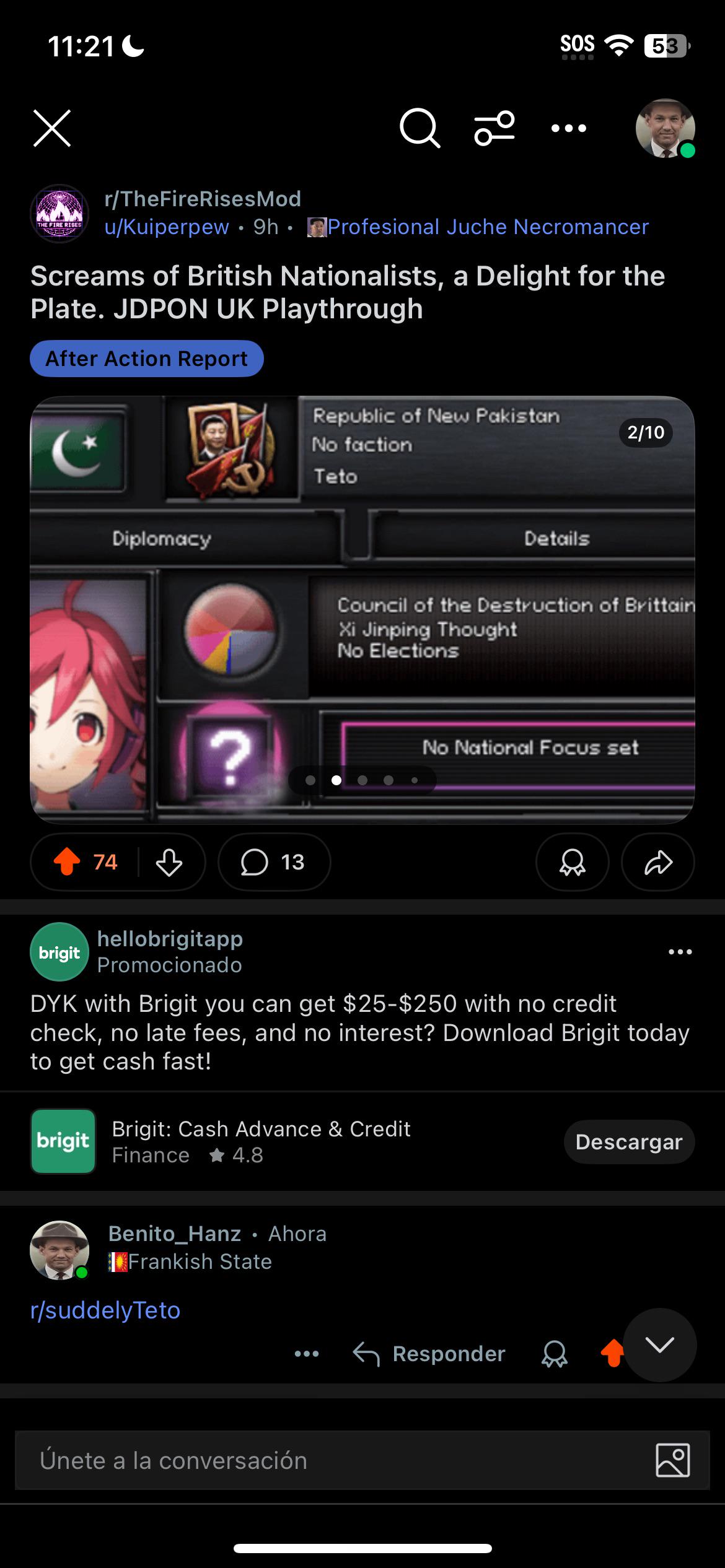Open u/Kuiperpew user profile

(x=167, y=227)
